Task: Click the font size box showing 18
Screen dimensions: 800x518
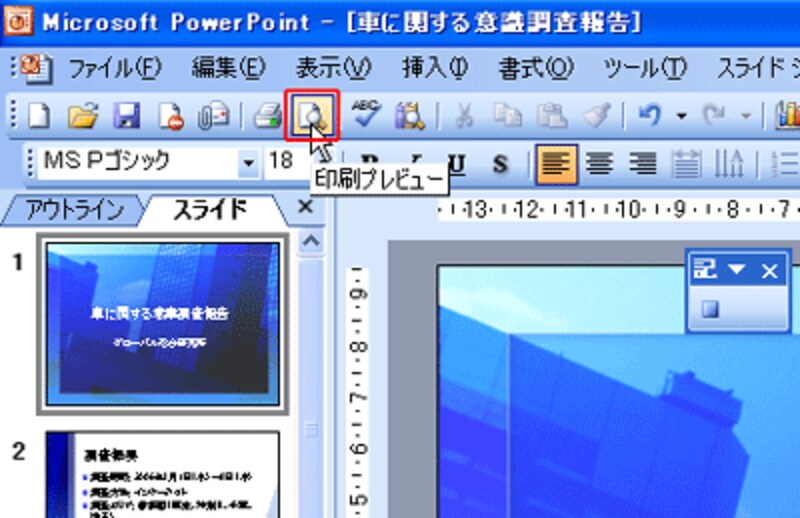Action: (x=286, y=162)
